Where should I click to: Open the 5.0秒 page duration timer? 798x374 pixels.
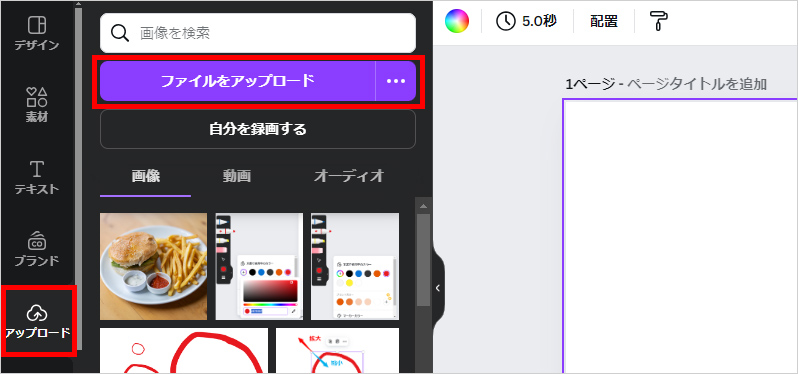point(526,21)
